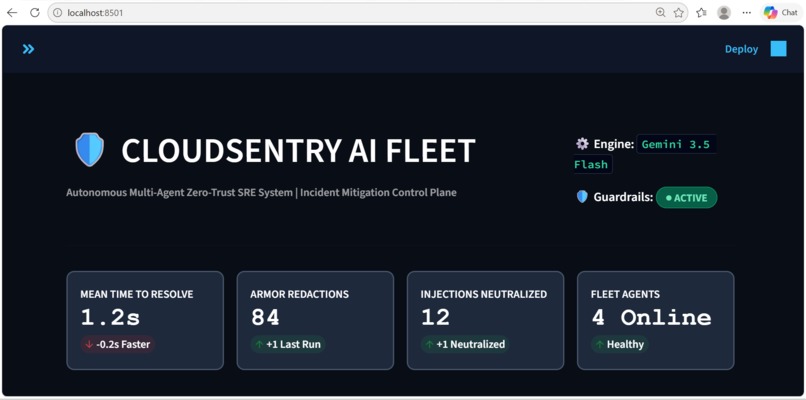Viewport: 806px width, 400px height.
Task: View site information icon in address bar
Action: (58, 13)
